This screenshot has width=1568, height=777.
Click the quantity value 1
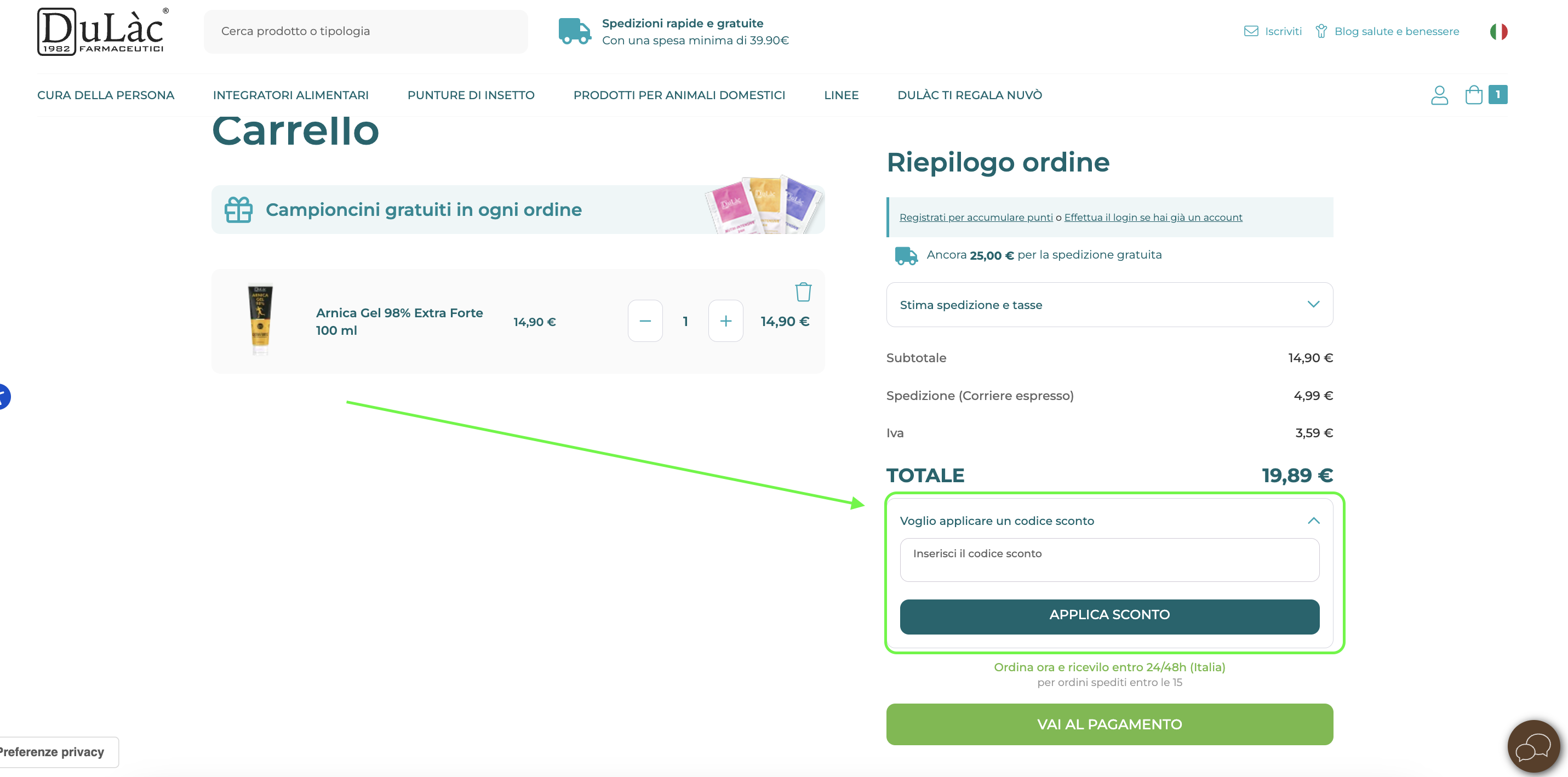(685, 322)
